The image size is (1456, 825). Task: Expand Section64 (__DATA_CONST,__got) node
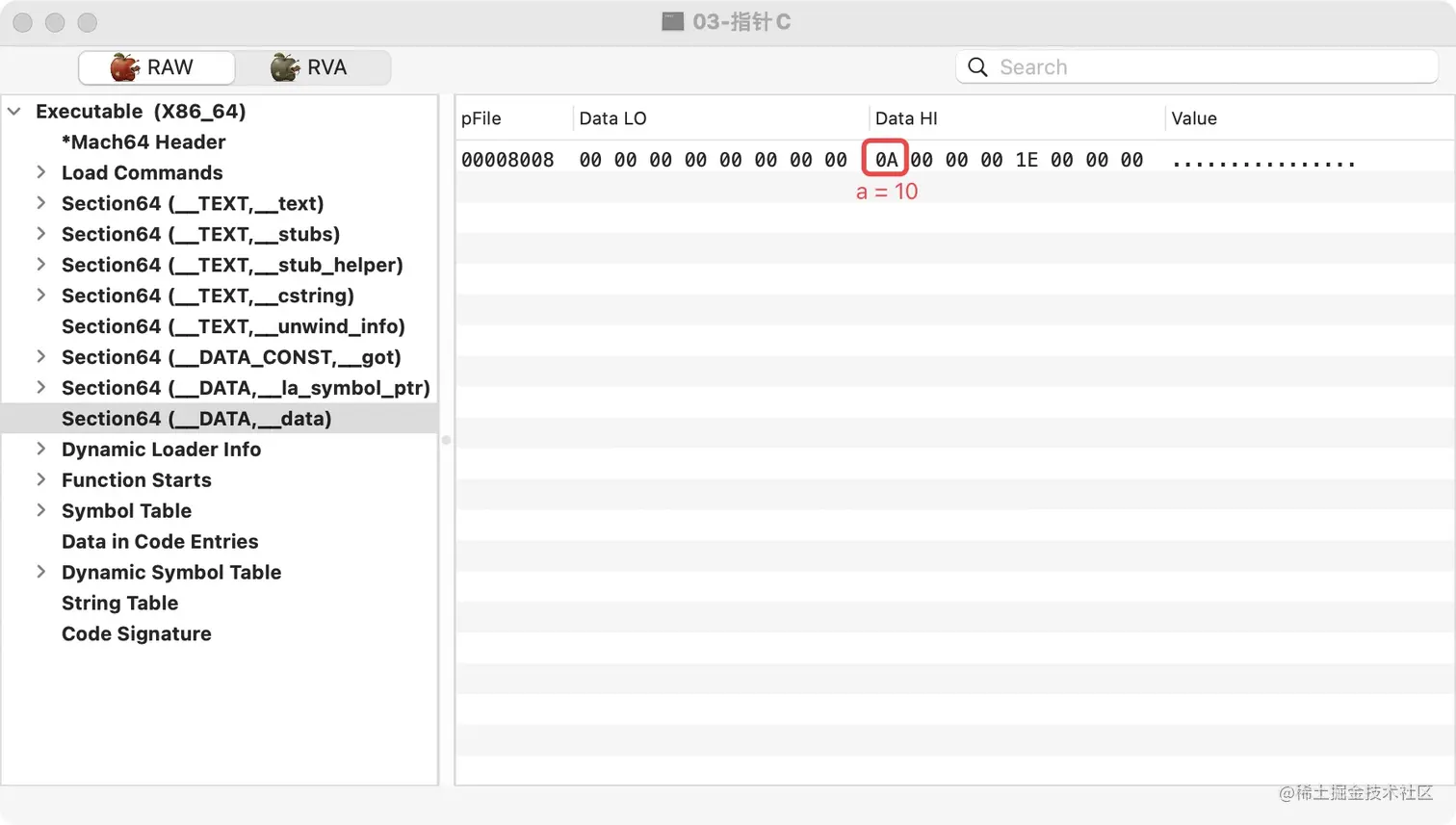pyautogui.click(x=40, y=357)
